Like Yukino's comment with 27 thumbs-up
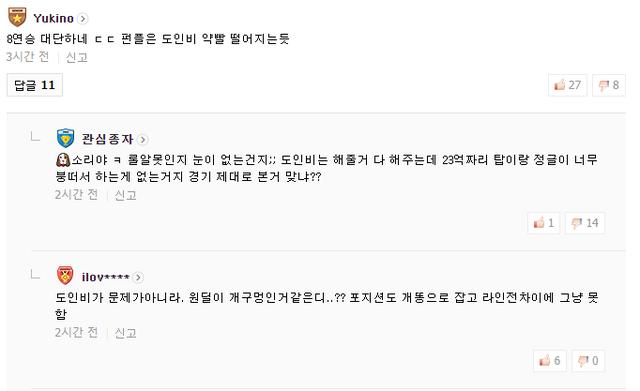 pyautogui.click(x=567, y=85)
